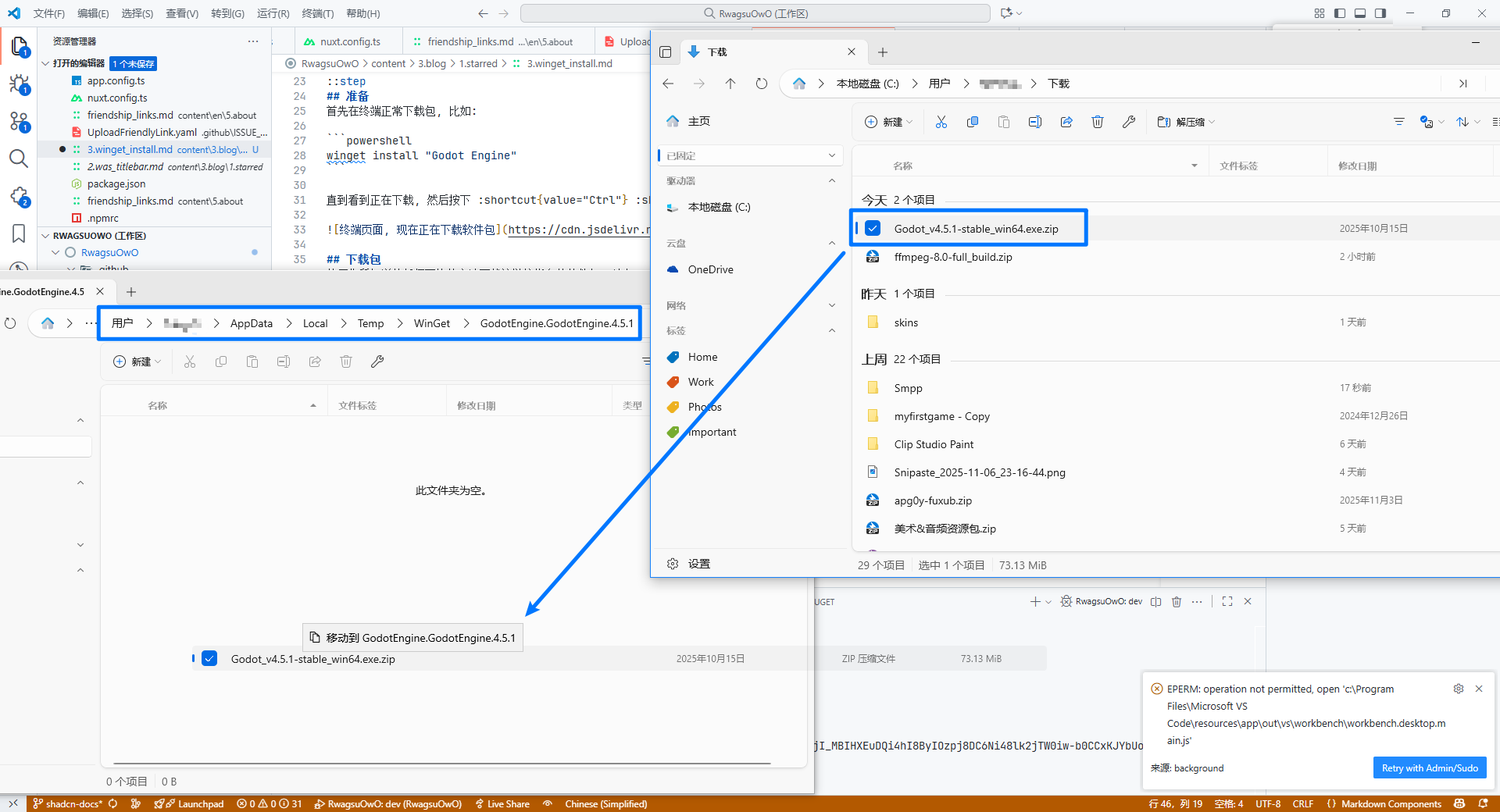This screenshot has height=812, width=1500.
Task: Kill the terminal with the trash icon
Action: click(x=1177, y=601)
